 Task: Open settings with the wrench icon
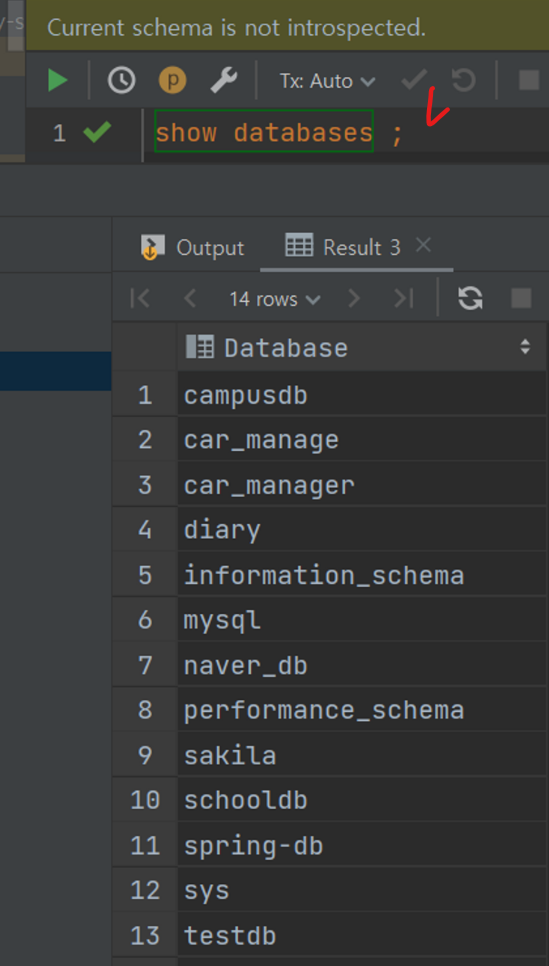click(224, 80)
